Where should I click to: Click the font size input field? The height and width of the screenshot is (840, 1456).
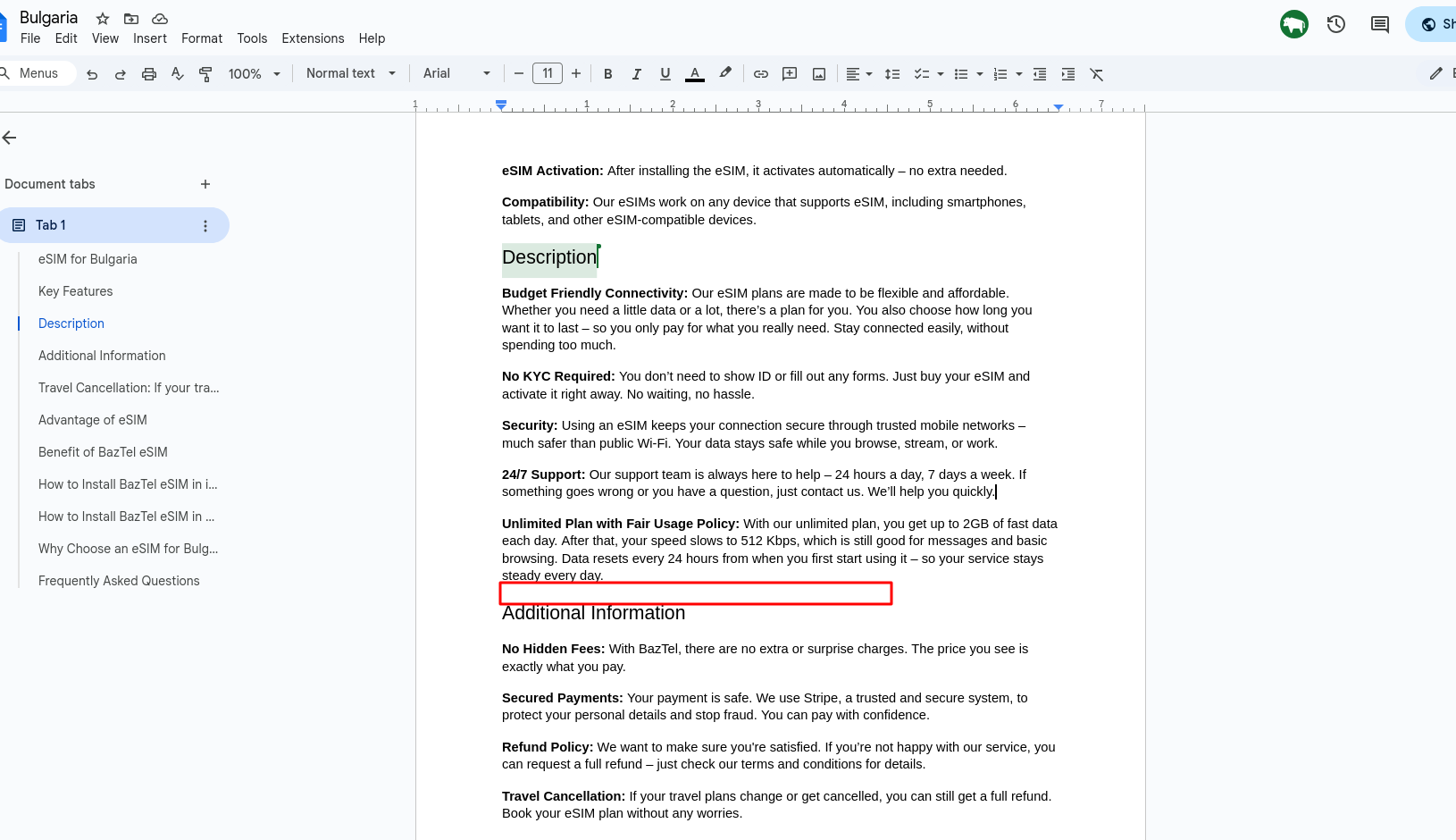[x=548, y=74]
